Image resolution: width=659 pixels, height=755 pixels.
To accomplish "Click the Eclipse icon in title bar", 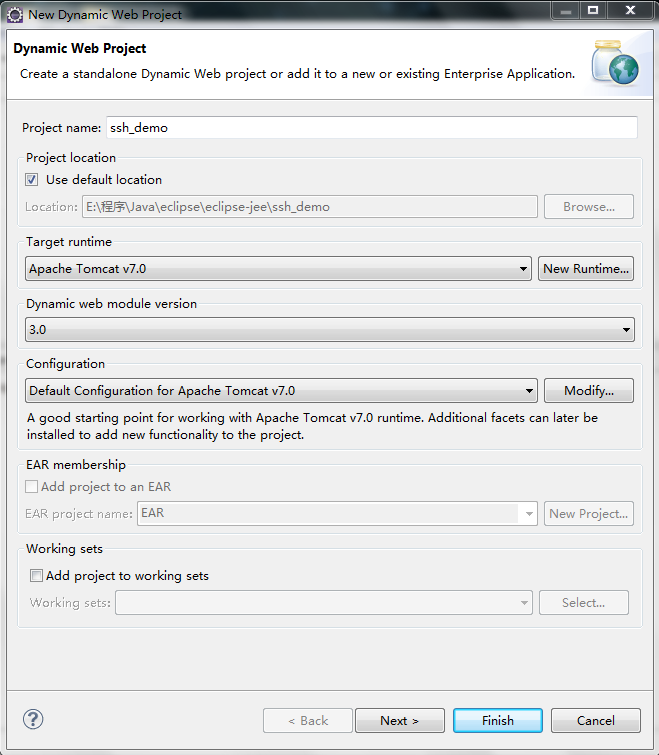I will (15, 14).
